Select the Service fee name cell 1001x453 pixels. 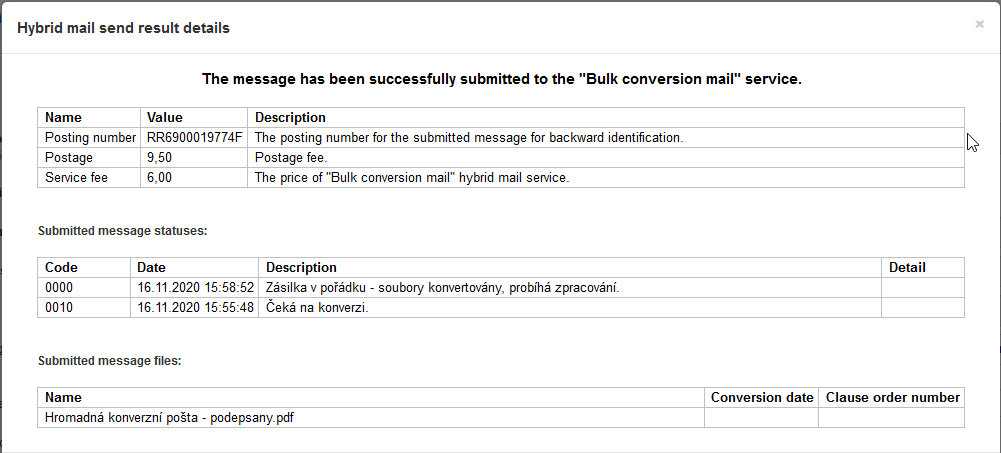76,178
